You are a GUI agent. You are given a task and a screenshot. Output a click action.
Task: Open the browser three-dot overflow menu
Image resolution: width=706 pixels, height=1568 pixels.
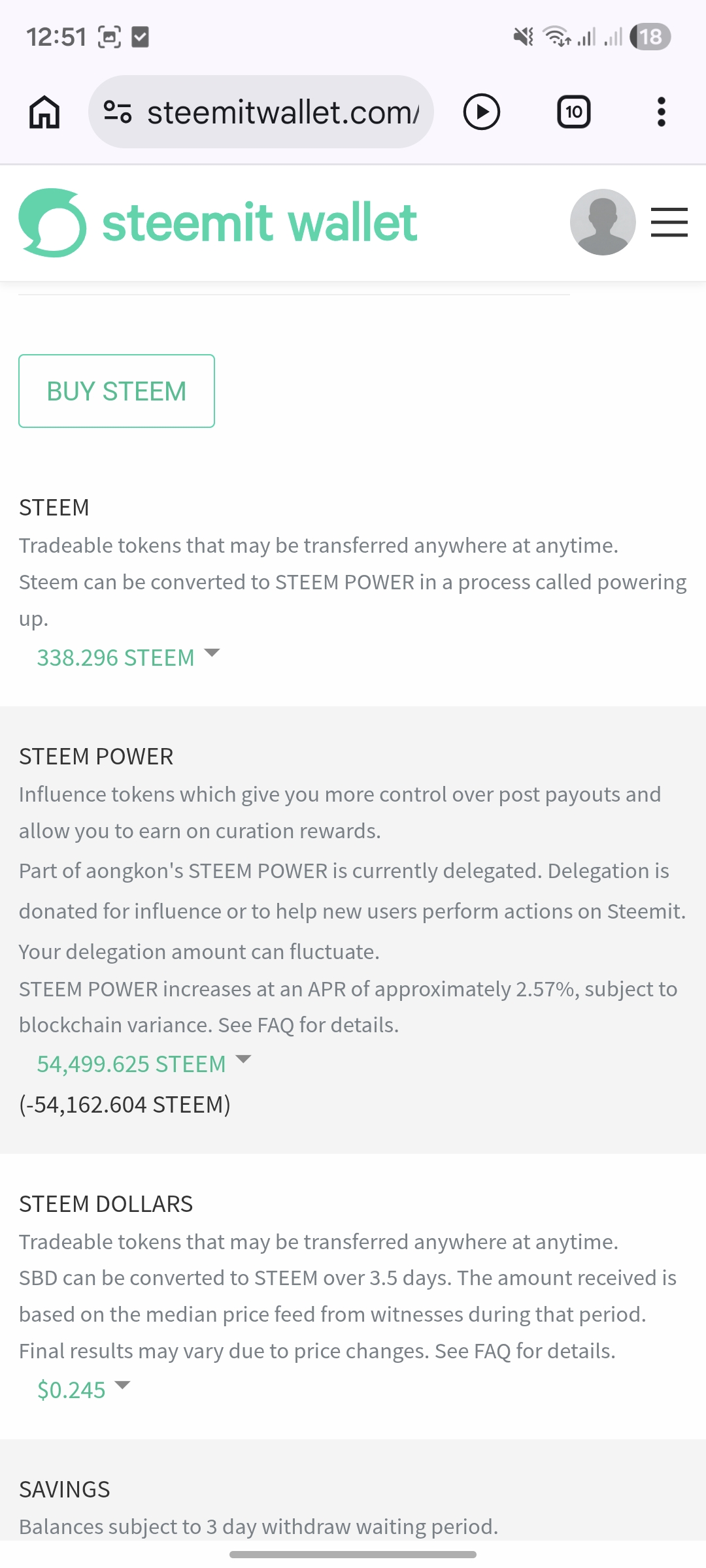point(661,112)
